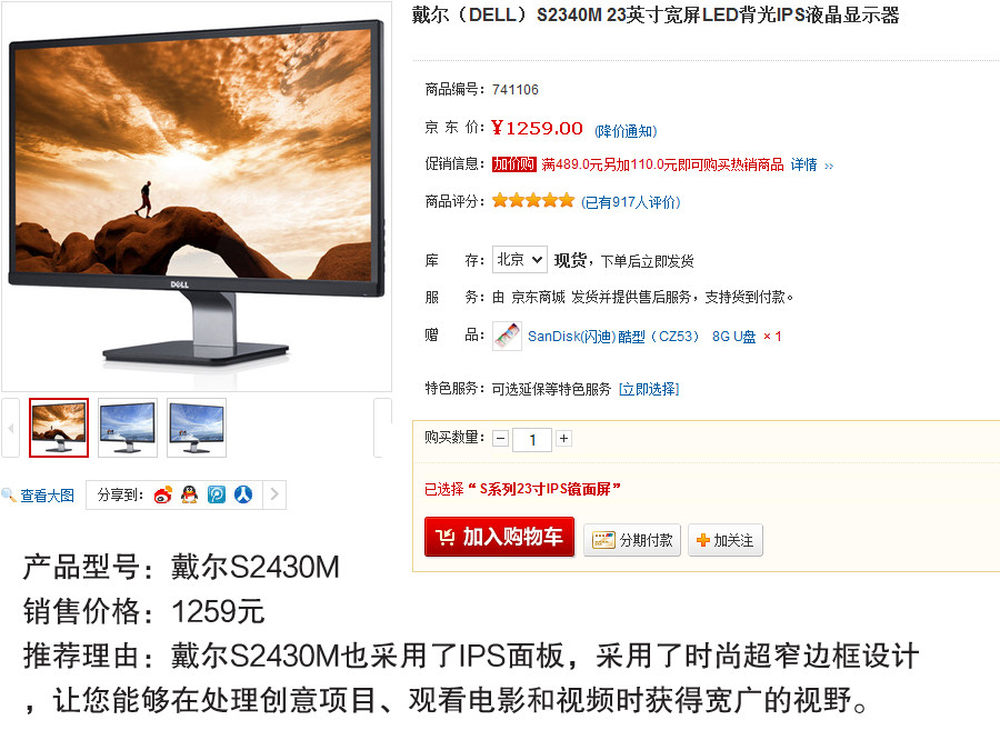Share via QQ penguin icon
The width and height of the screenshot is (1000, 750).
click(x=189, y=495)
